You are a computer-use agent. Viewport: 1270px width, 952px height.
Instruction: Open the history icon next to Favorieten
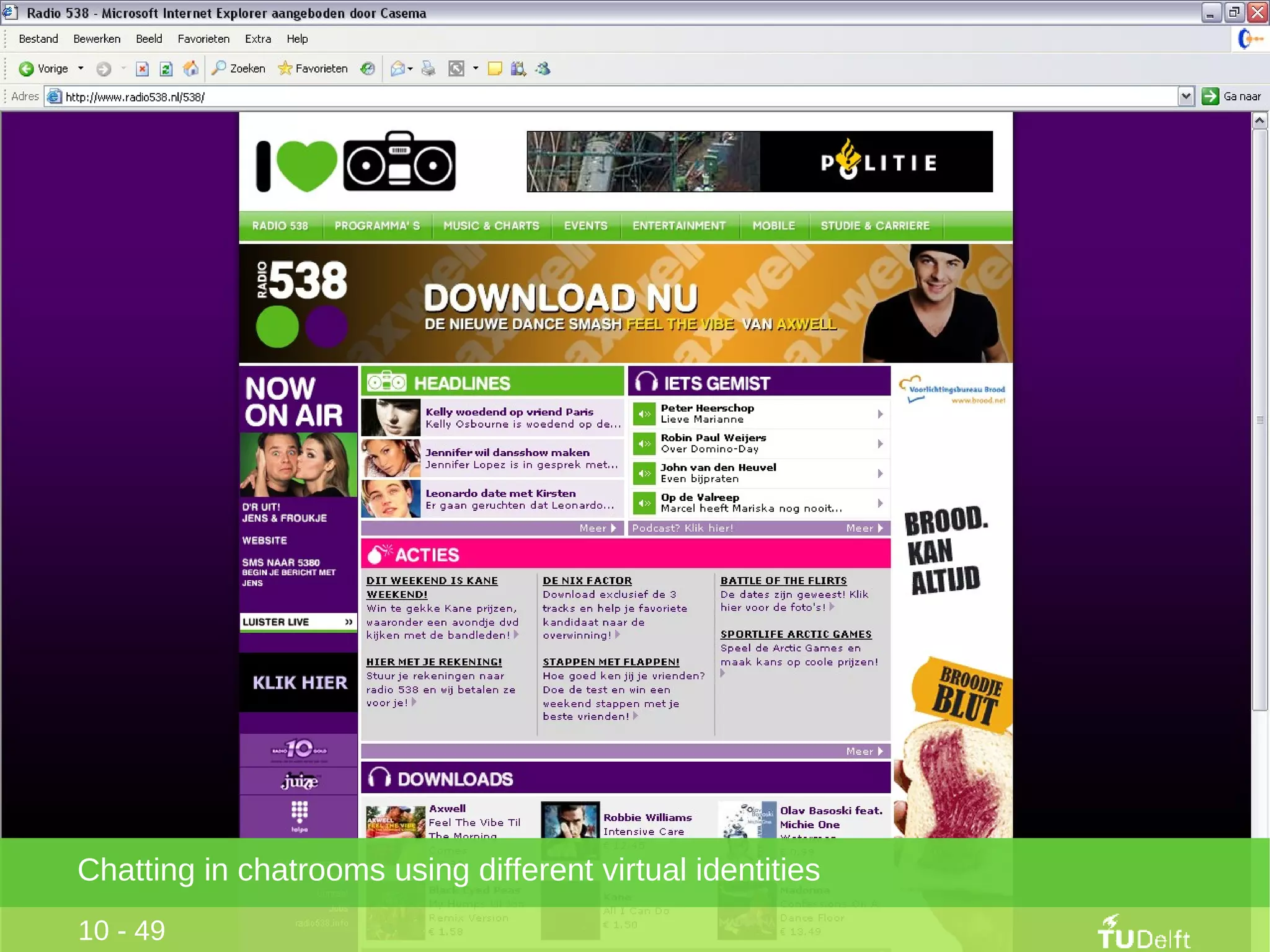[368, 69]
